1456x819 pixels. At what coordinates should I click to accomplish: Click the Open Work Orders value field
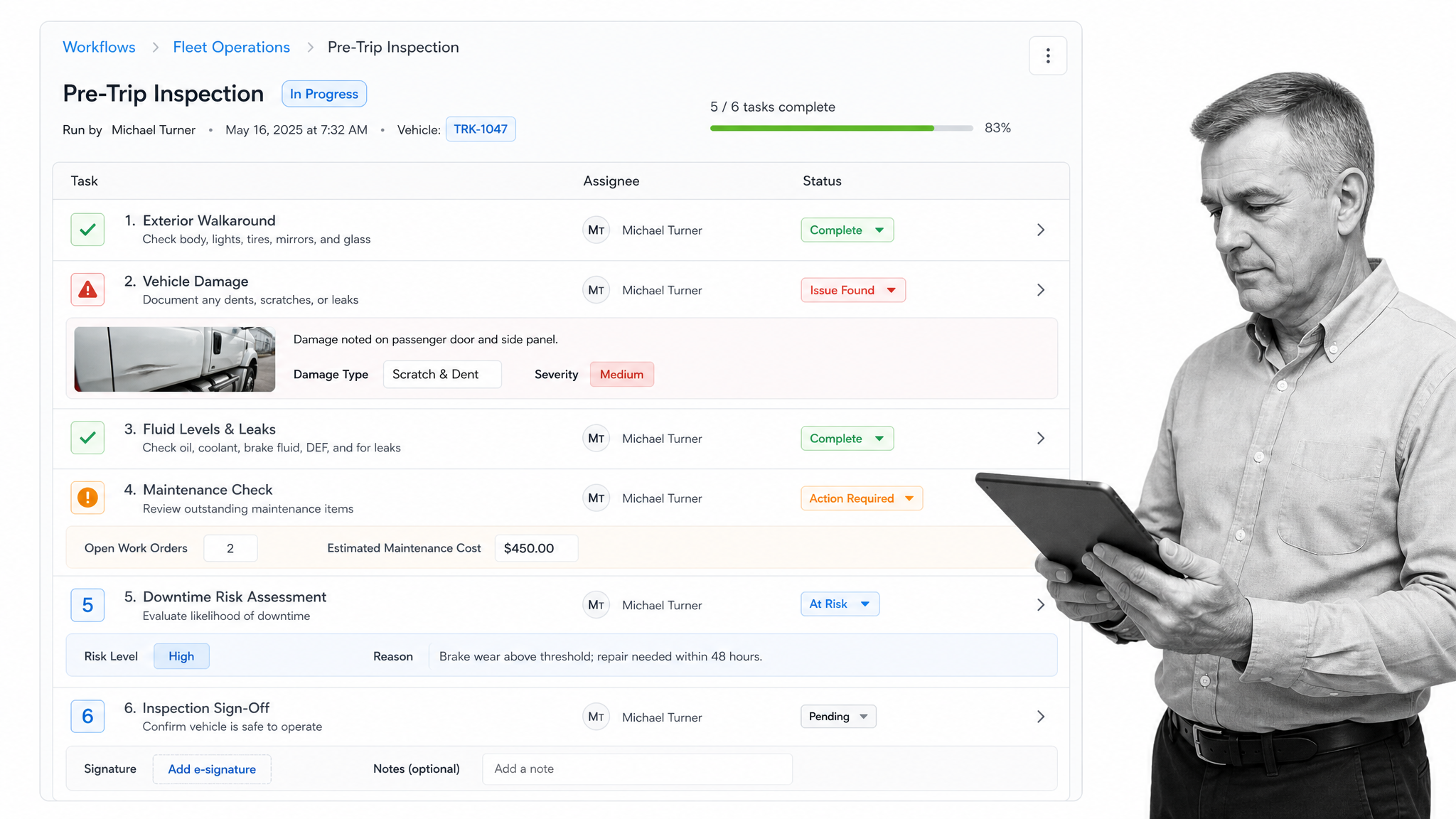point(230,548)
